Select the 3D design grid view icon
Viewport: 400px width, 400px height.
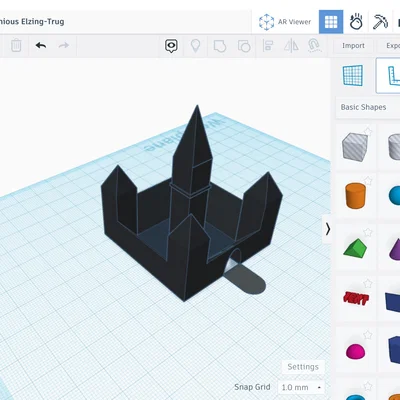[331, 22]
